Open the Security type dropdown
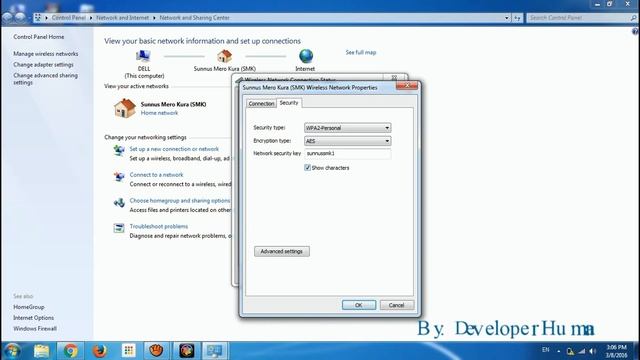This screenshot has height=360, width=640. [x=347, y=128]
